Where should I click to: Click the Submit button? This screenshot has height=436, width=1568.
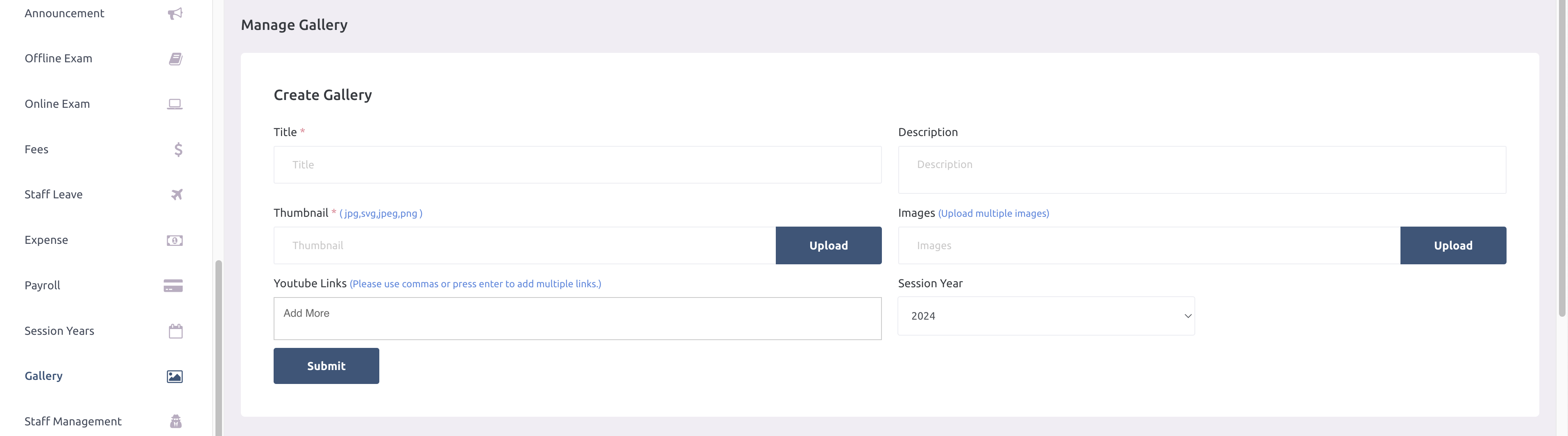326,366
